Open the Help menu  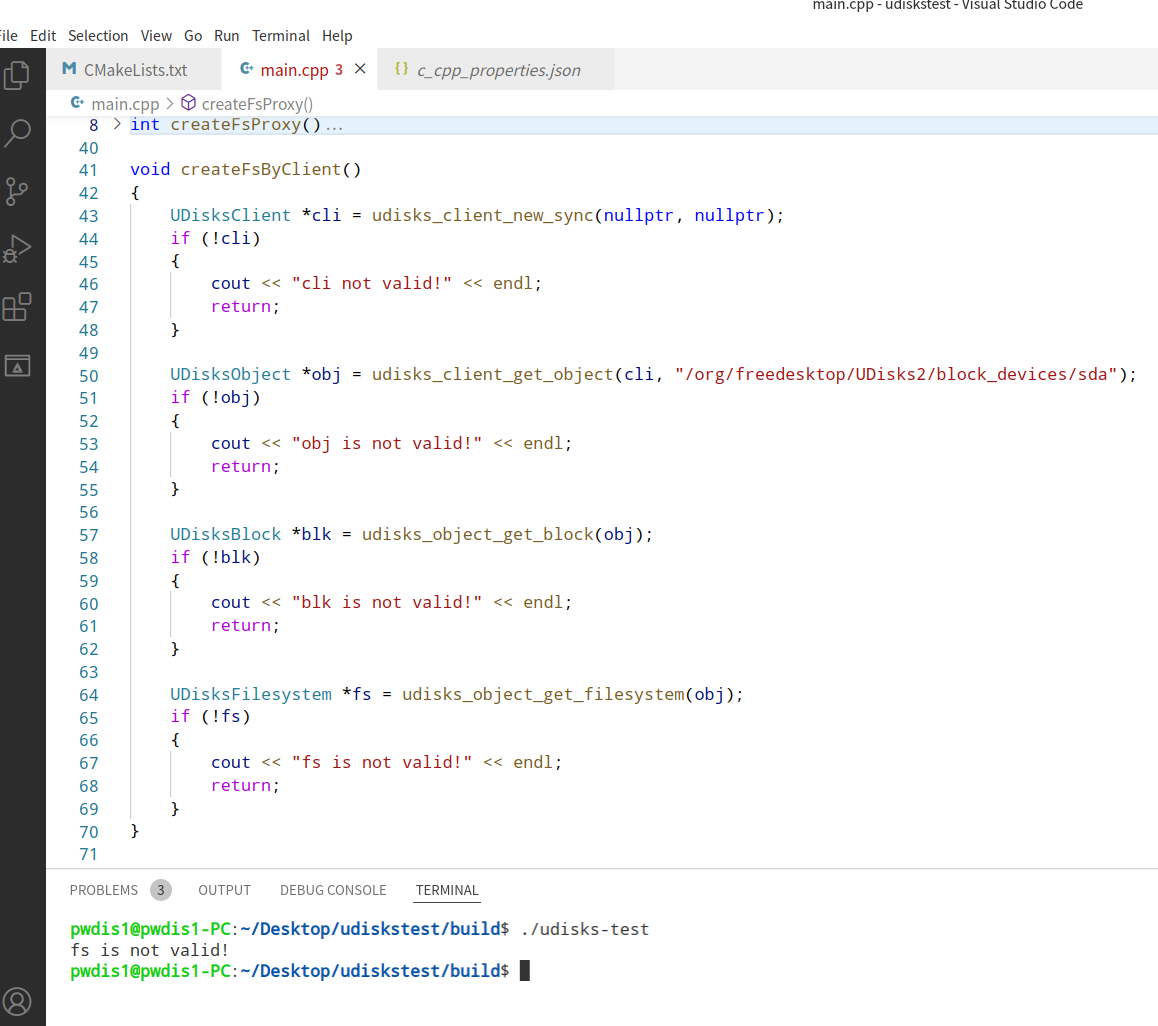pos(337,35)
